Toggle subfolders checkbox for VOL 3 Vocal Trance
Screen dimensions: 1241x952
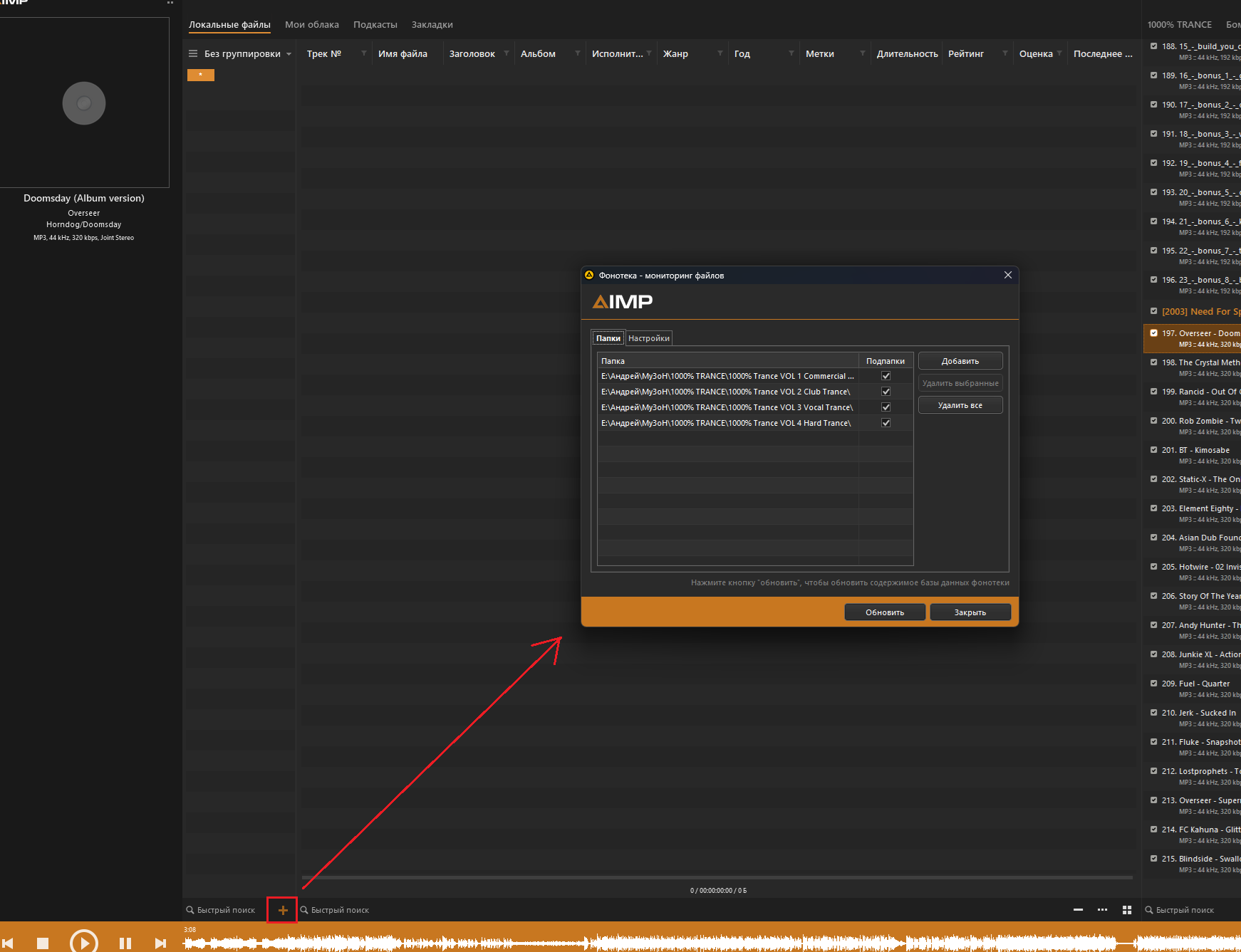pos(886,407)
